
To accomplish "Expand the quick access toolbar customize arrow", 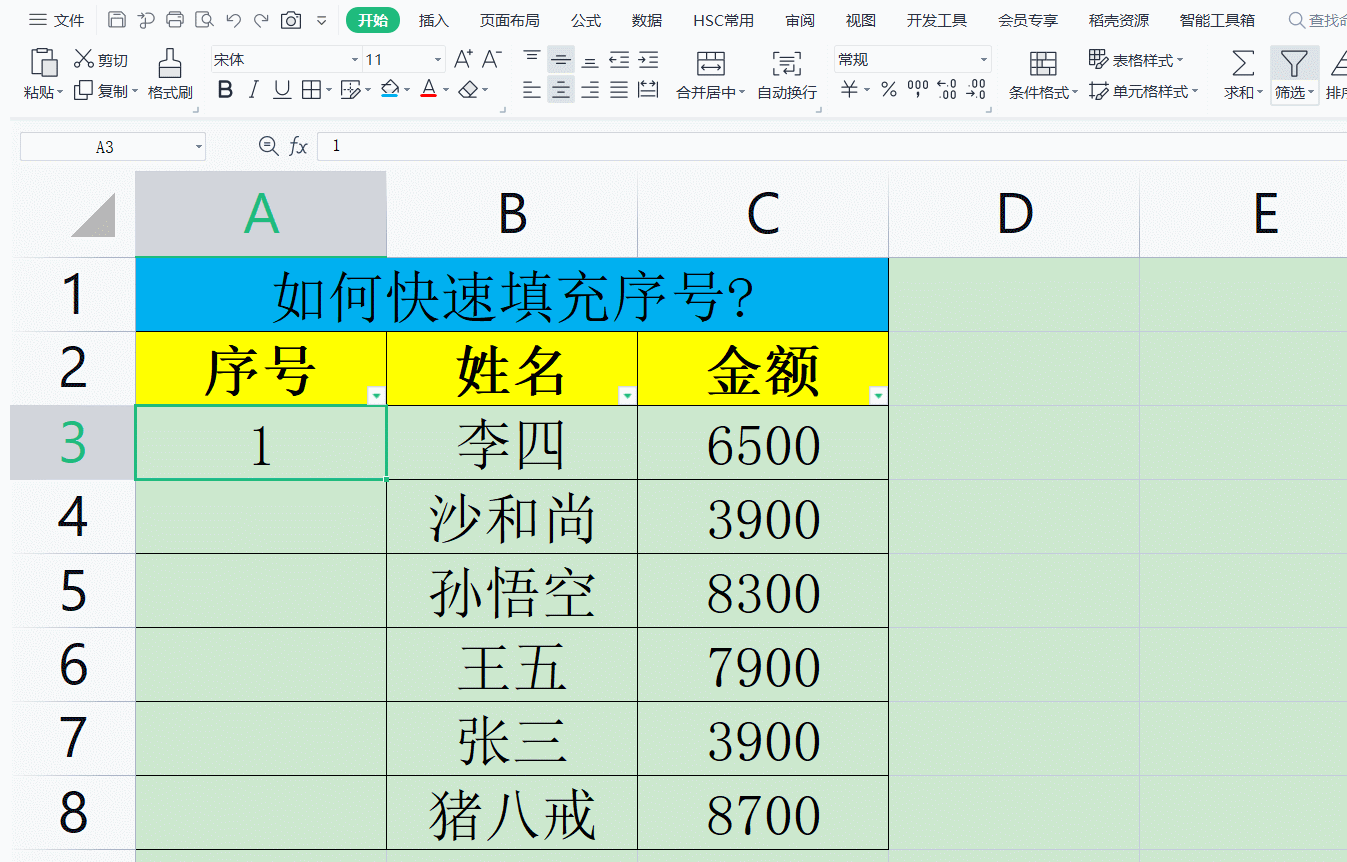I will click(x=321, y=20).
